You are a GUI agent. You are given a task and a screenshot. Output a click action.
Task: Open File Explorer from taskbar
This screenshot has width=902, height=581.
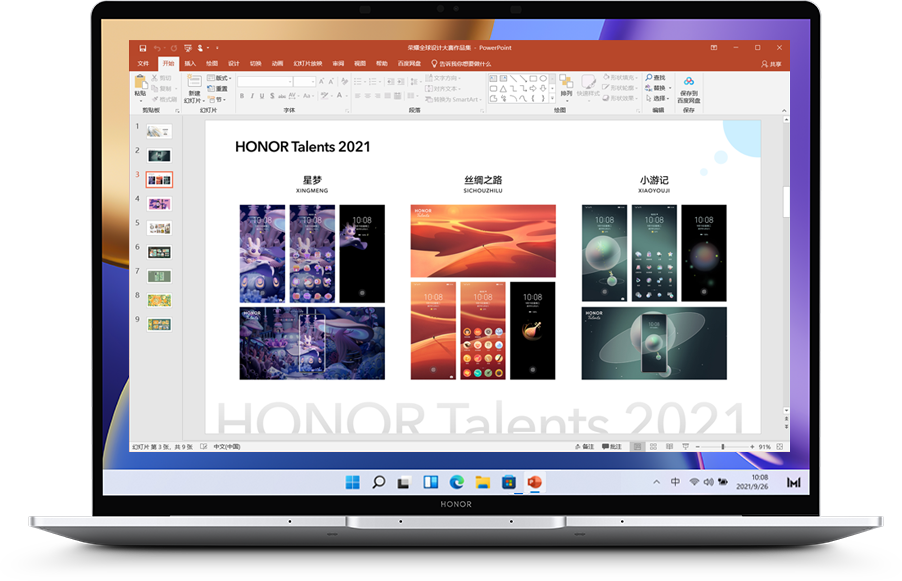483,482
